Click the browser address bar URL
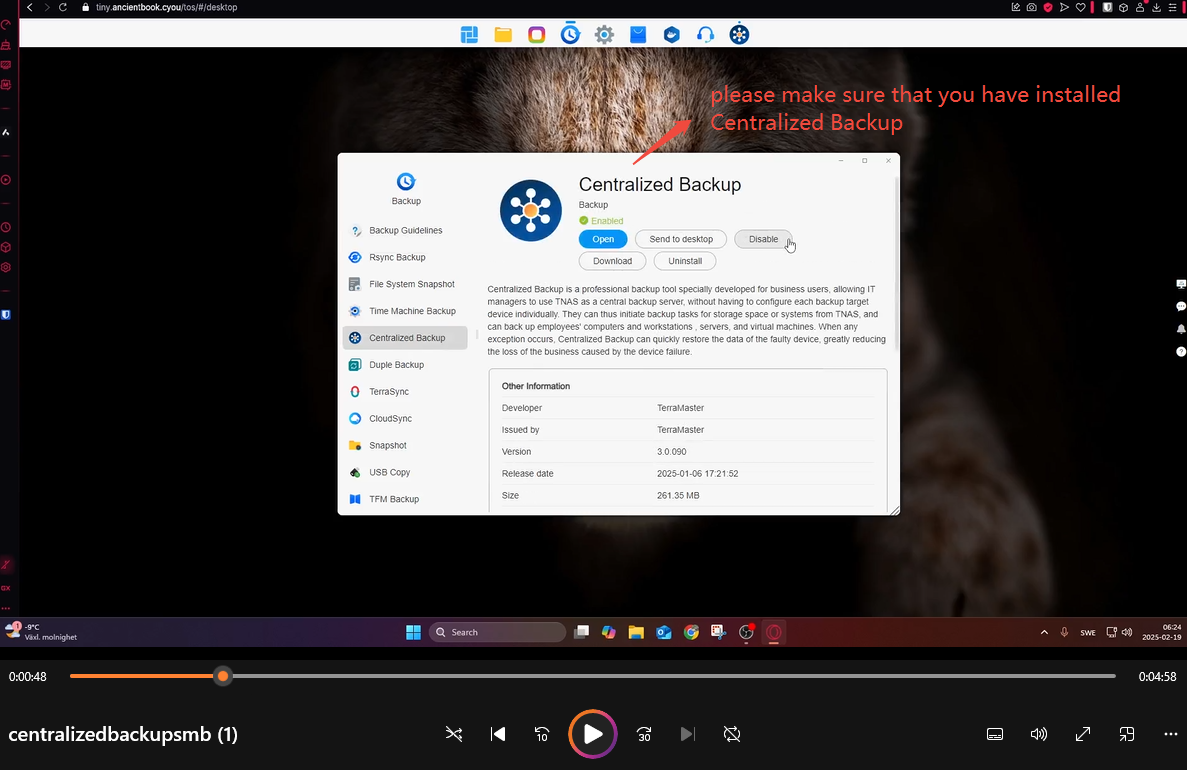The image size is (1187, 770). [167, 8]
